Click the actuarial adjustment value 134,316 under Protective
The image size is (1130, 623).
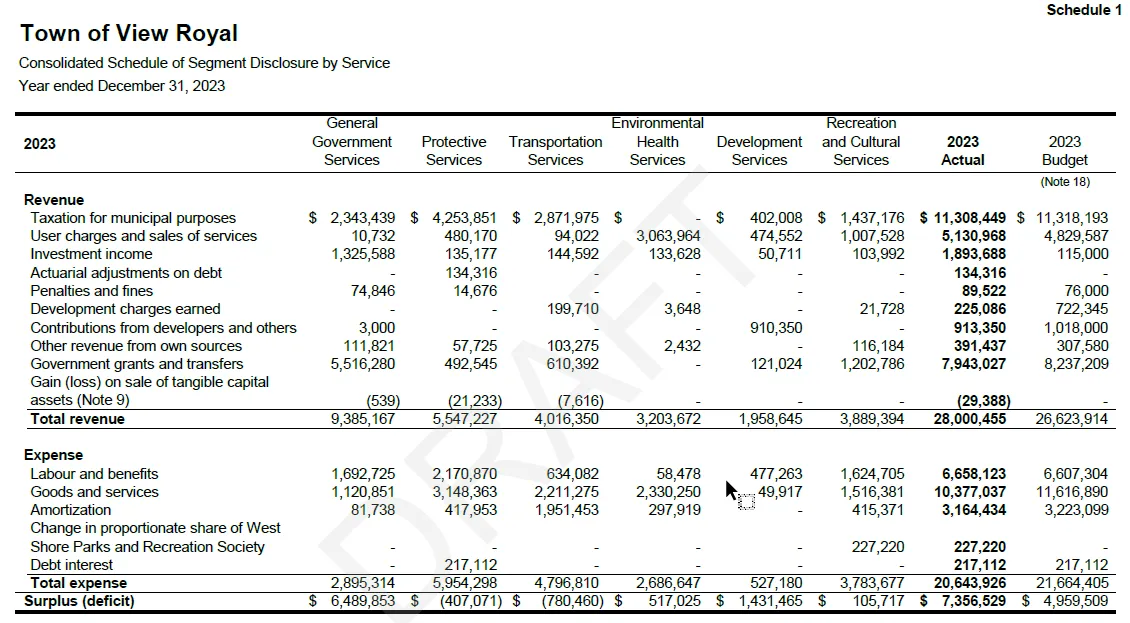coord(471,273)
